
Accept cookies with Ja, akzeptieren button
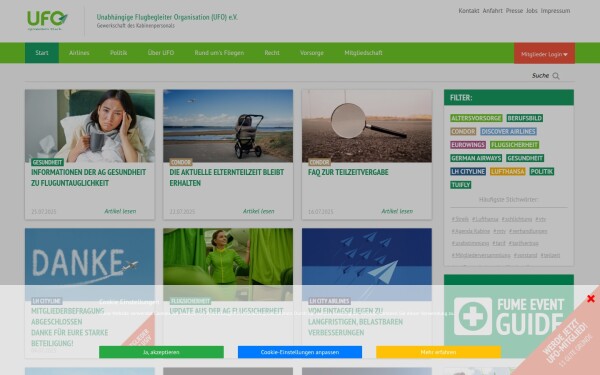[x=161, y=352]
